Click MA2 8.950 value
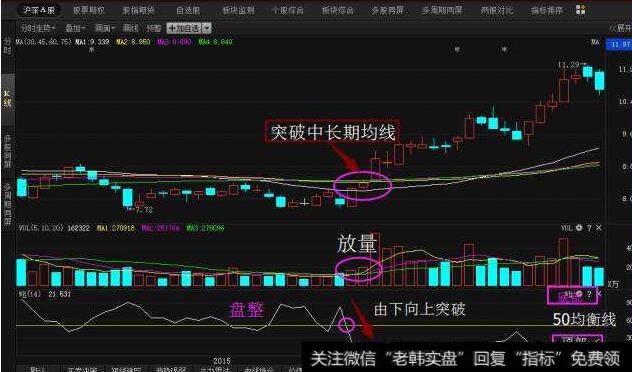Image resolution: width=632 pixels, height=372 pixels. pyautogui.click(x=133, y=42)
